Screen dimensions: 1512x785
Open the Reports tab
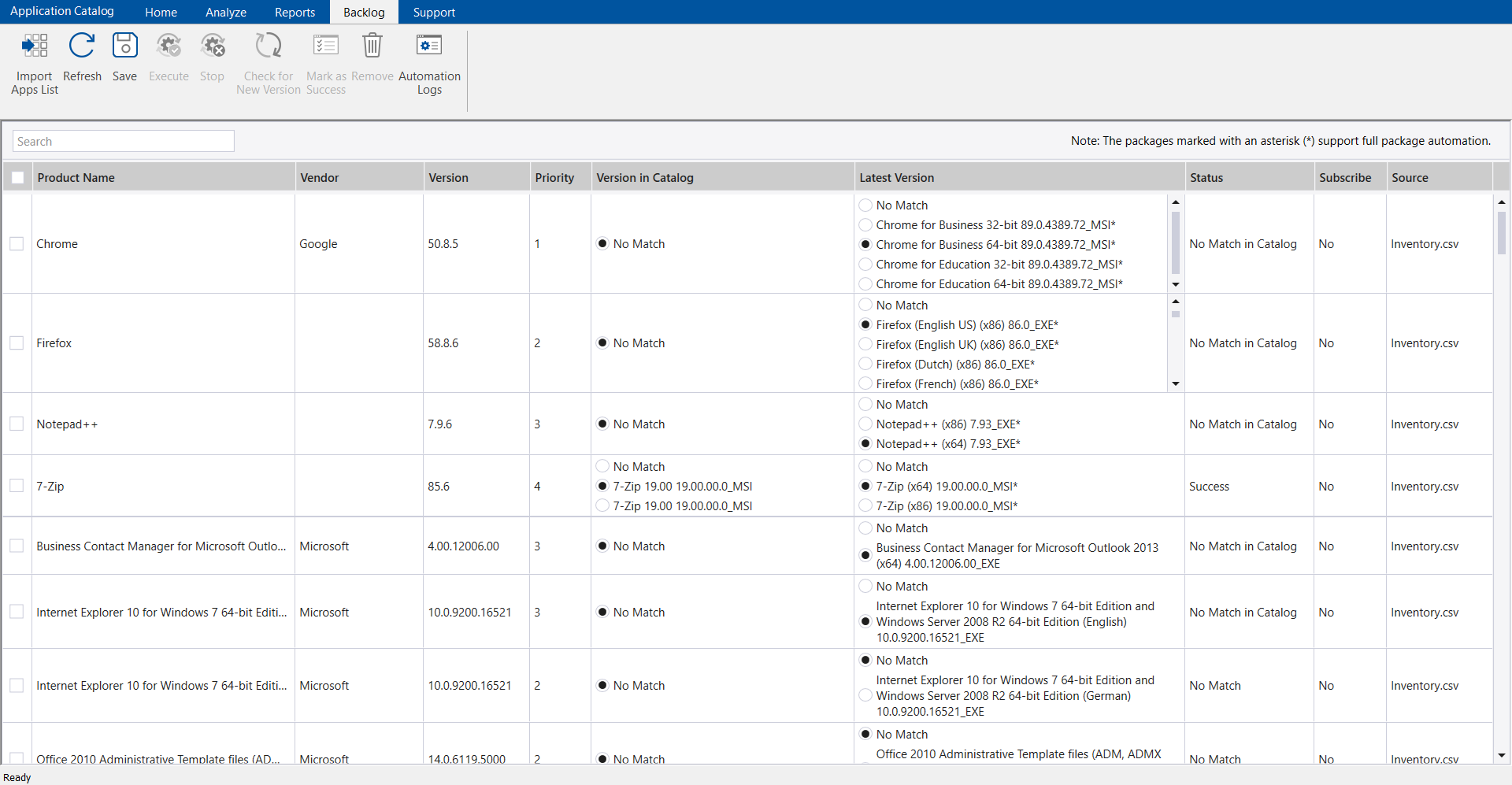pos(295,12)
